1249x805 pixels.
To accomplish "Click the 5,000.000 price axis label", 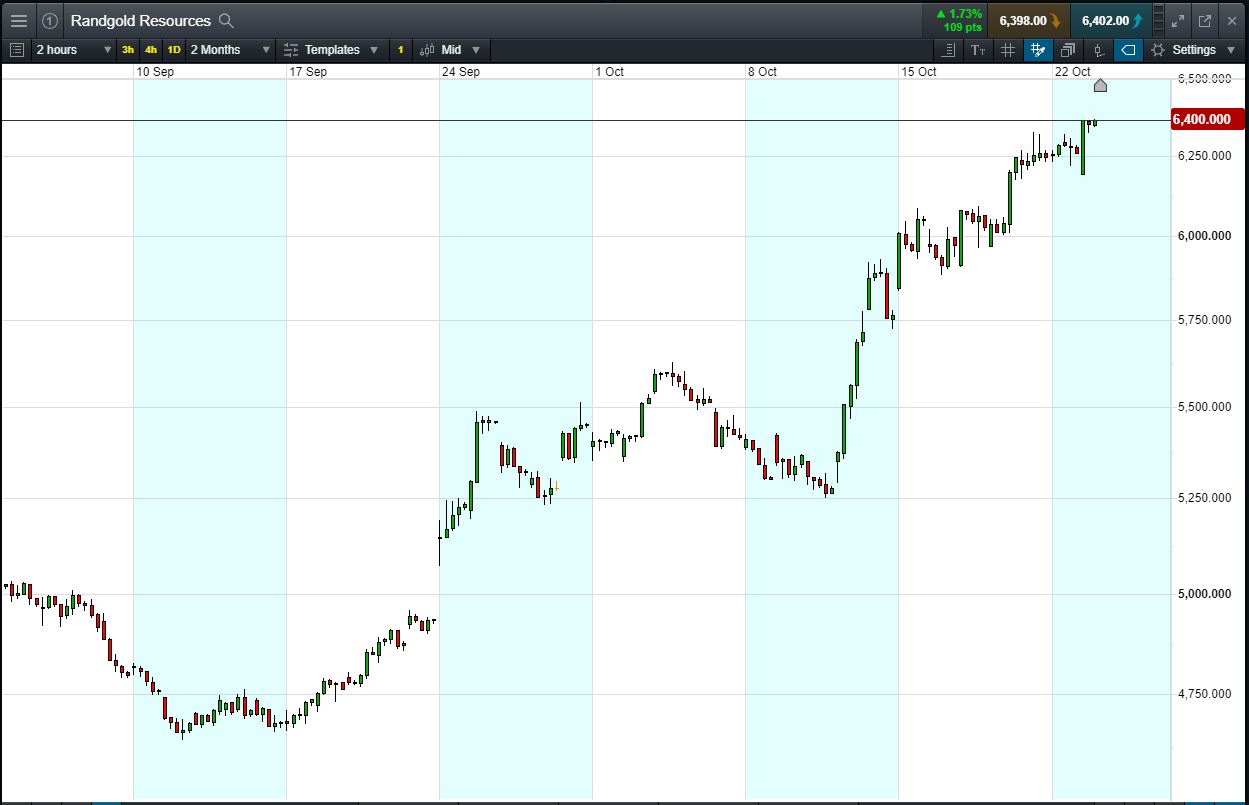I will tap(1203, 594).
